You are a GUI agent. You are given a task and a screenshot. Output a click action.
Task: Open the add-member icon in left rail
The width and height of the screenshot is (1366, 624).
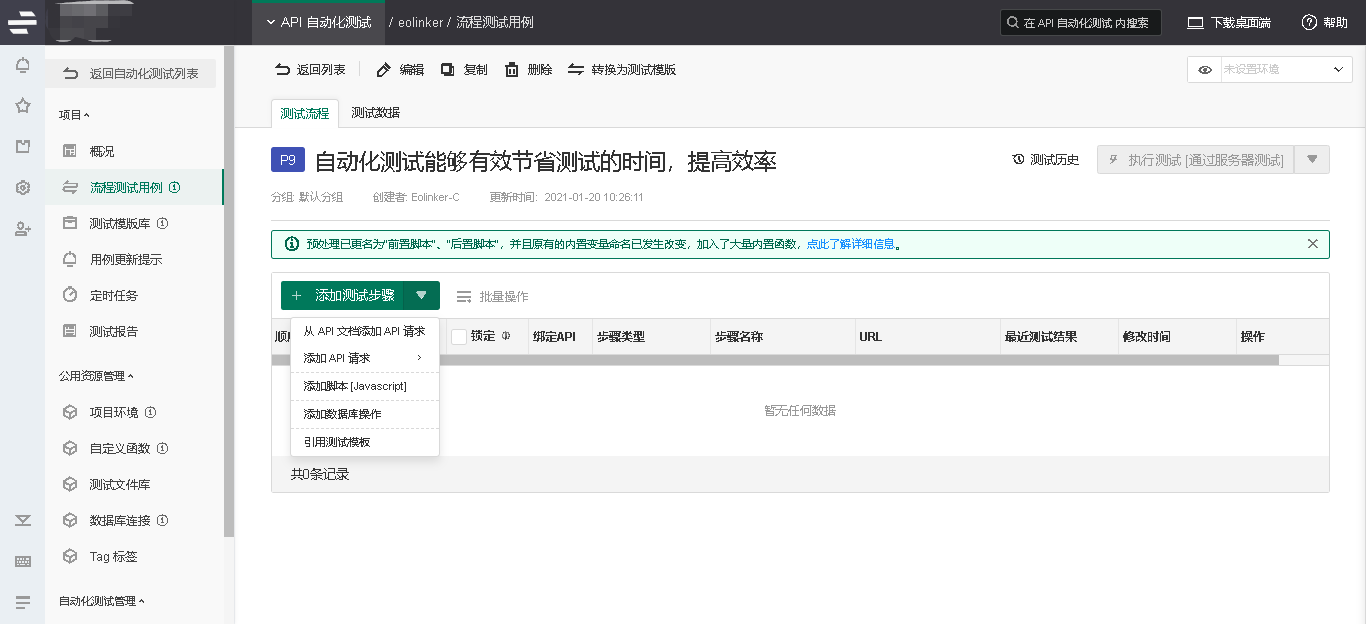click(23, 229)
